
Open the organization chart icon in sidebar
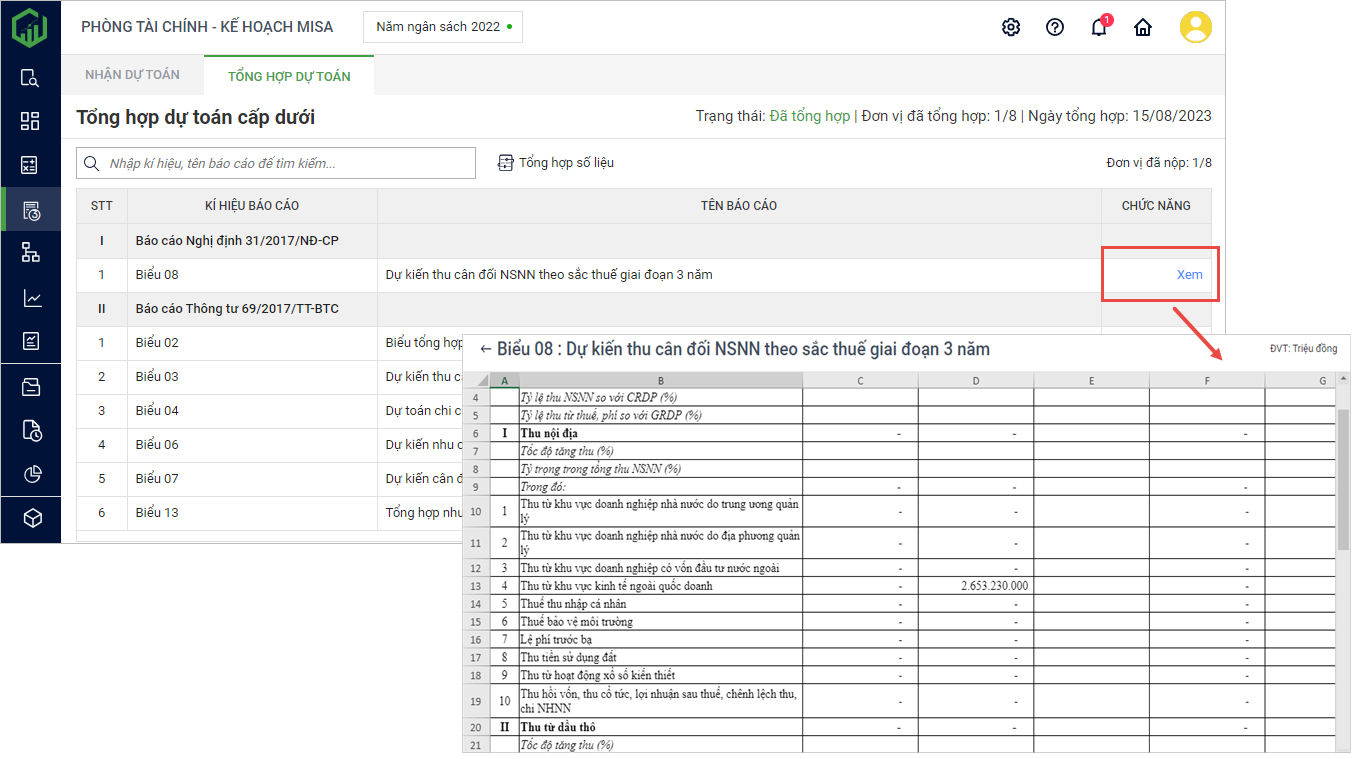30,253
